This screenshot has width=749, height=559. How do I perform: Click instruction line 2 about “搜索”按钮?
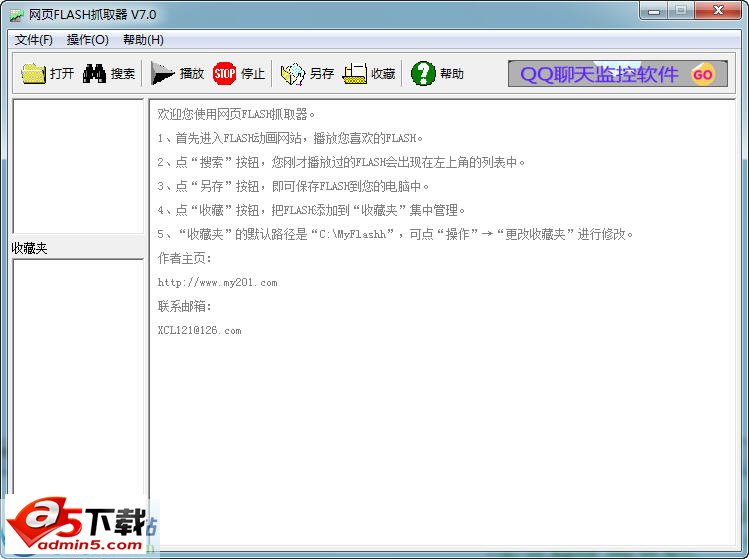pos(341,162)
